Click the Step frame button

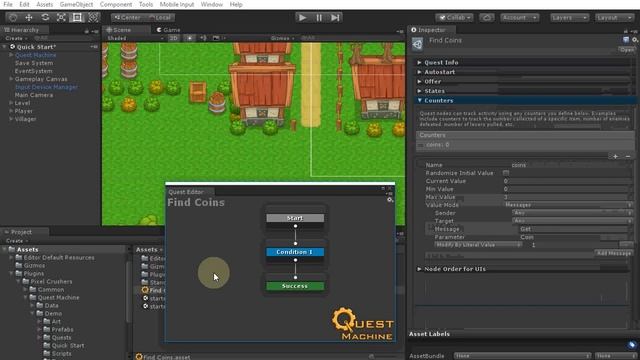[335, 18]
